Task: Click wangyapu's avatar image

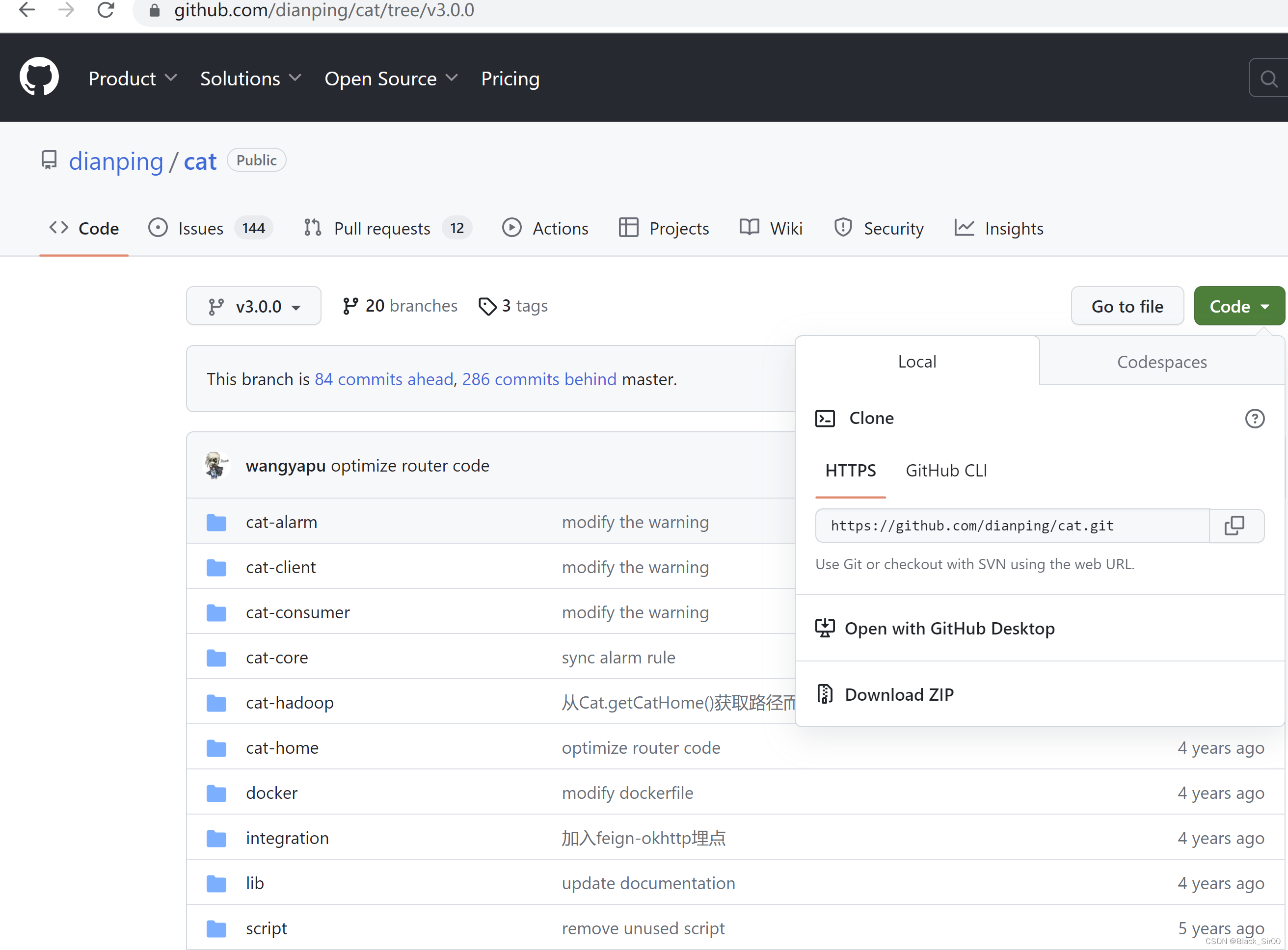Action: point(215,465)
